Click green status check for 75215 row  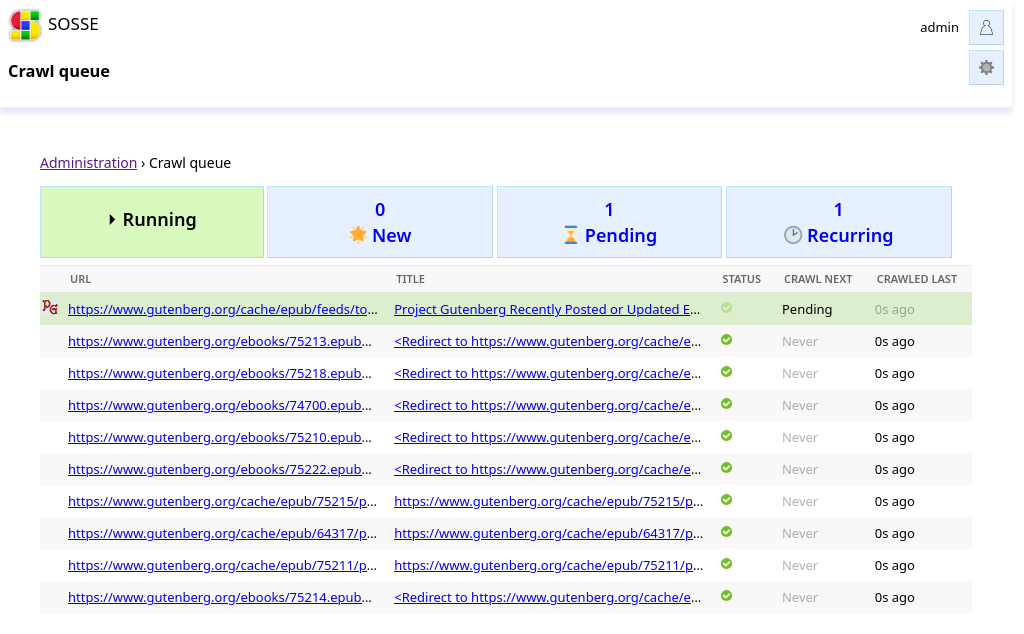(x=726, y=499)
